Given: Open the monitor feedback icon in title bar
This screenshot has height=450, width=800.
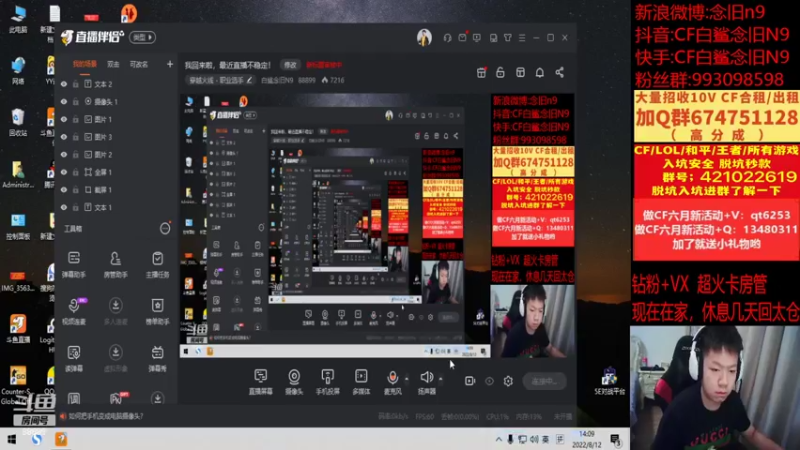Looking at the screenshot, I should click(477, 38).
